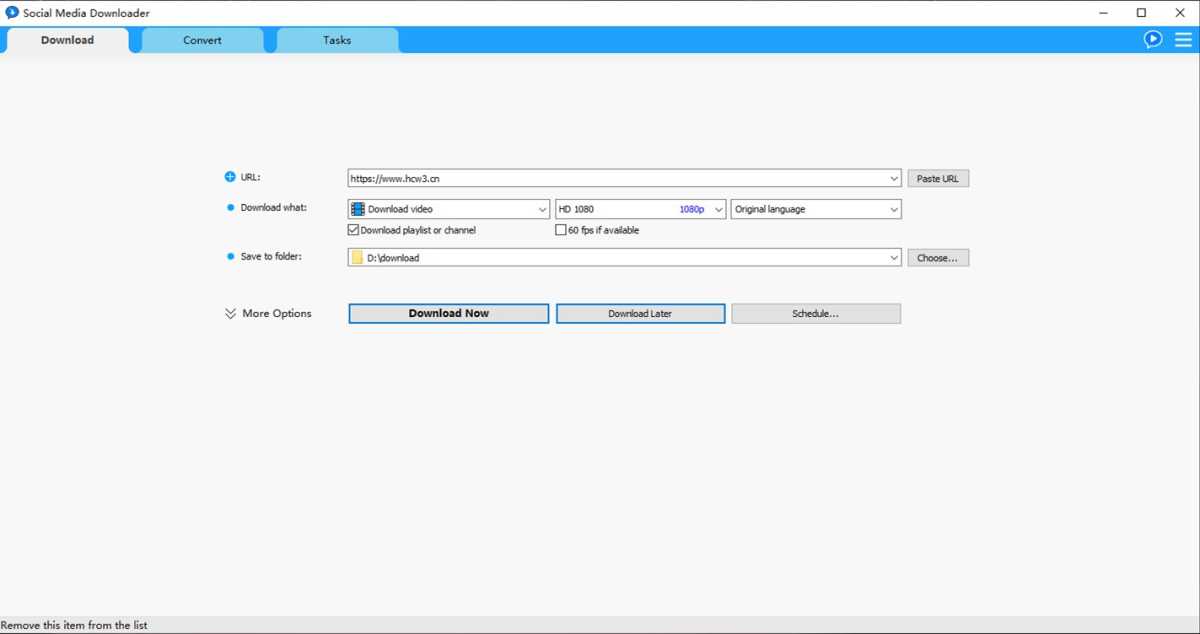Click the double chevron next to More Options
Viewport: 1200px width, 634px height.
click(230, 313)
